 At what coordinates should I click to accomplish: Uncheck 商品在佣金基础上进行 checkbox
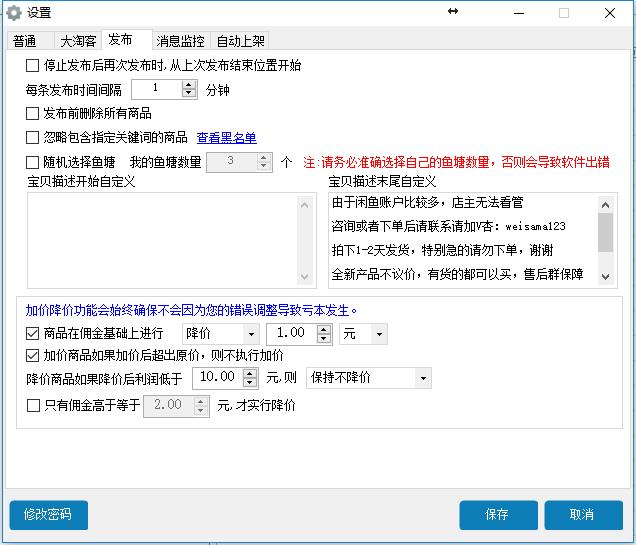(33, 333)
